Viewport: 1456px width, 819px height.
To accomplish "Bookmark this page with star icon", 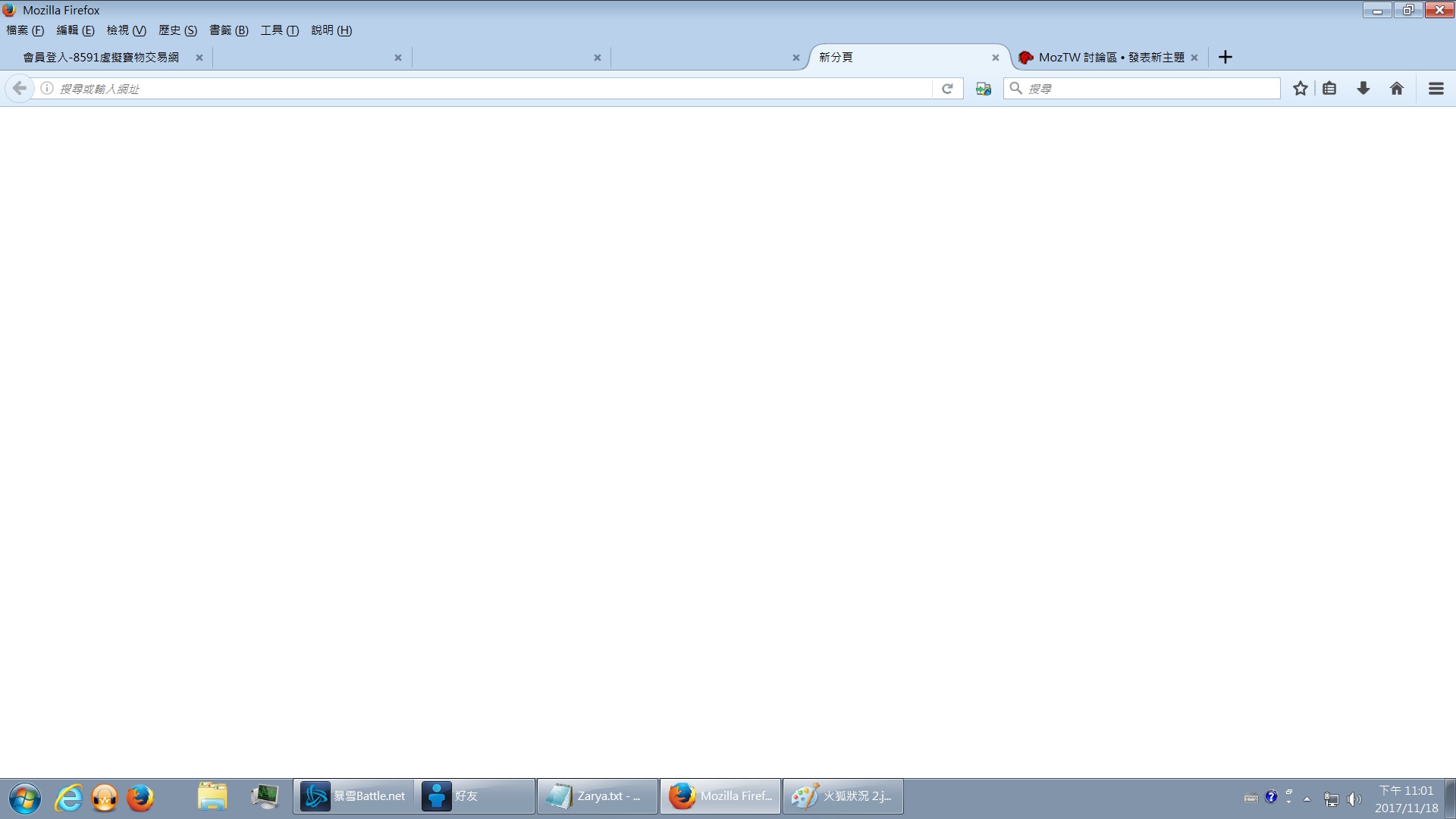I will 1300,89.
